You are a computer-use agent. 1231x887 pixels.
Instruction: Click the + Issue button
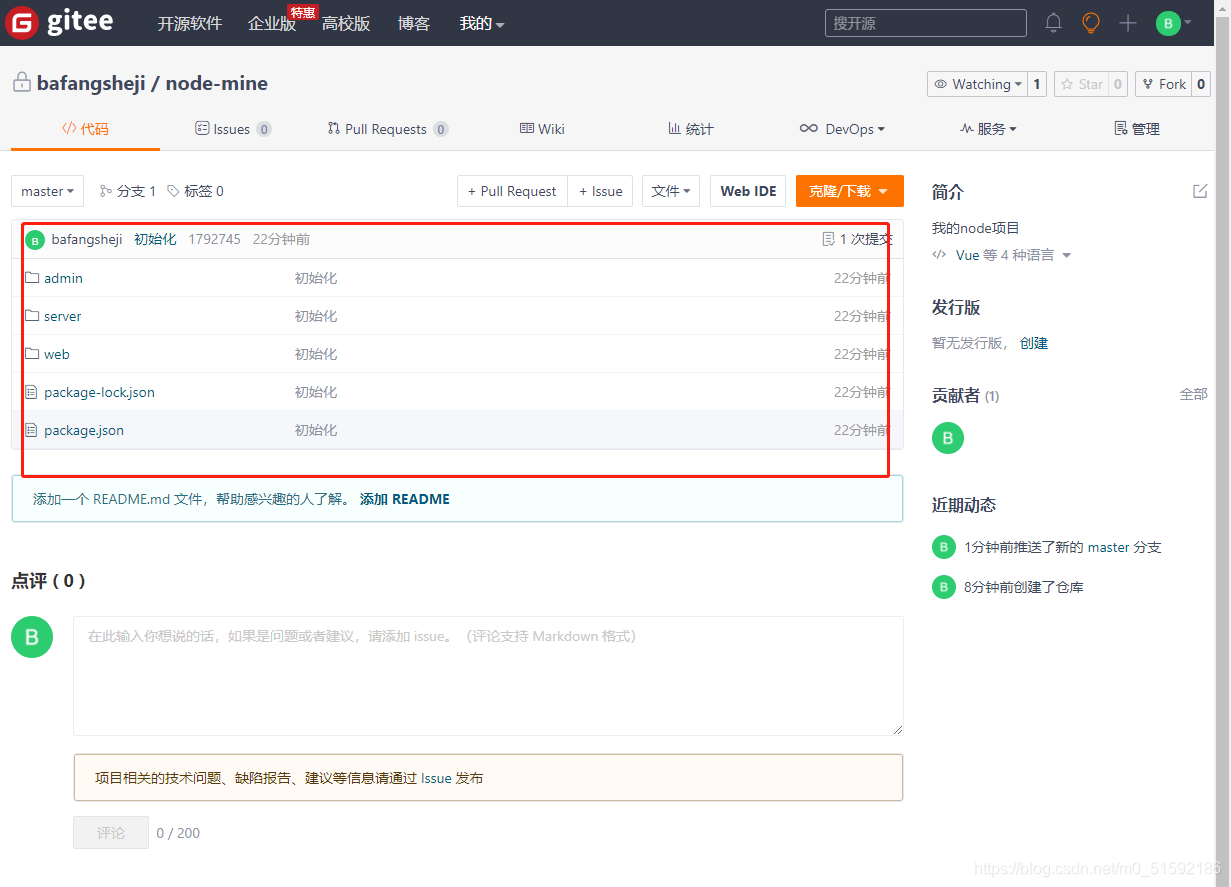[600, 191]
